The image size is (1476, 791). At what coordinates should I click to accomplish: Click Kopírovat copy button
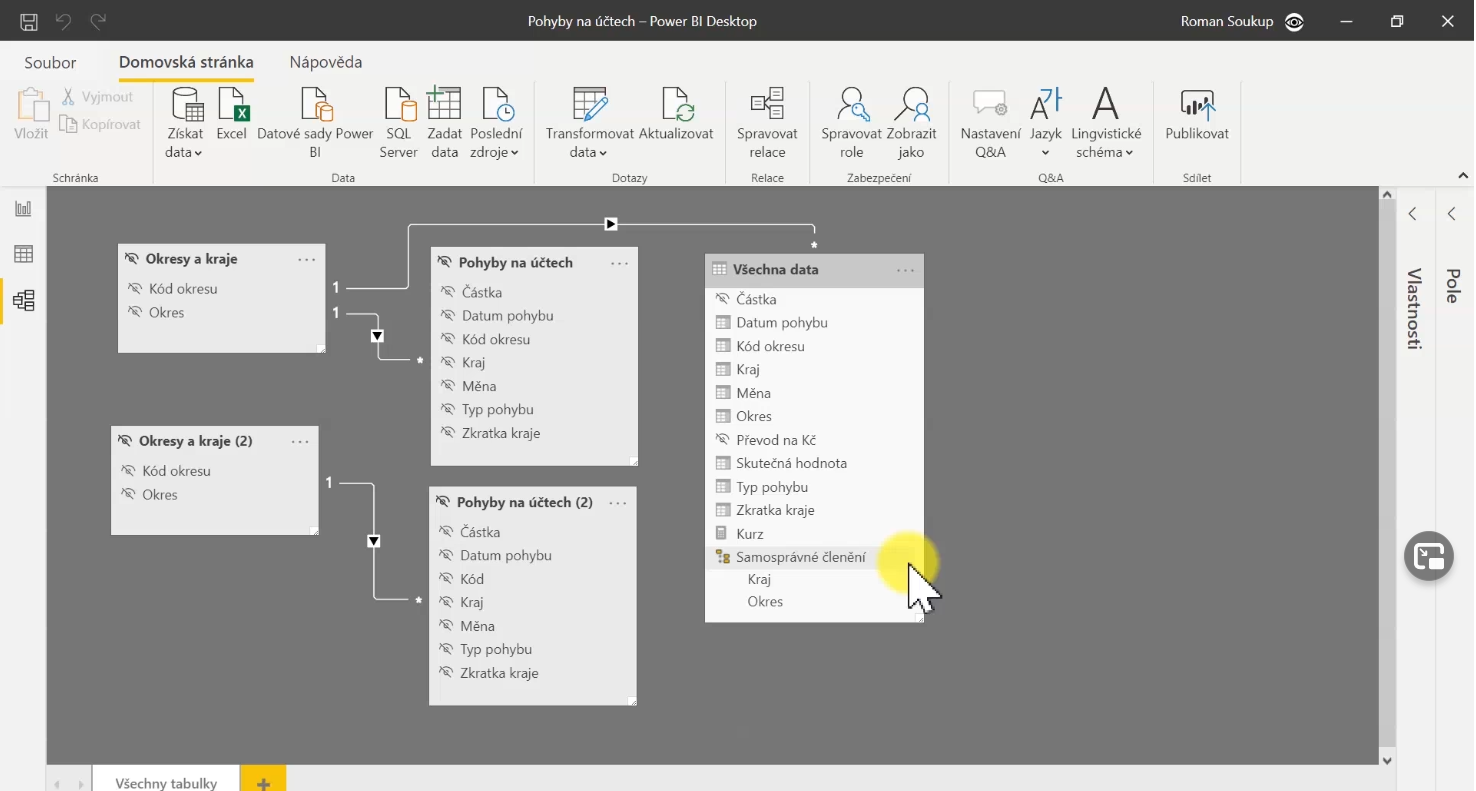pyautogui.click(x=100, y=124)
